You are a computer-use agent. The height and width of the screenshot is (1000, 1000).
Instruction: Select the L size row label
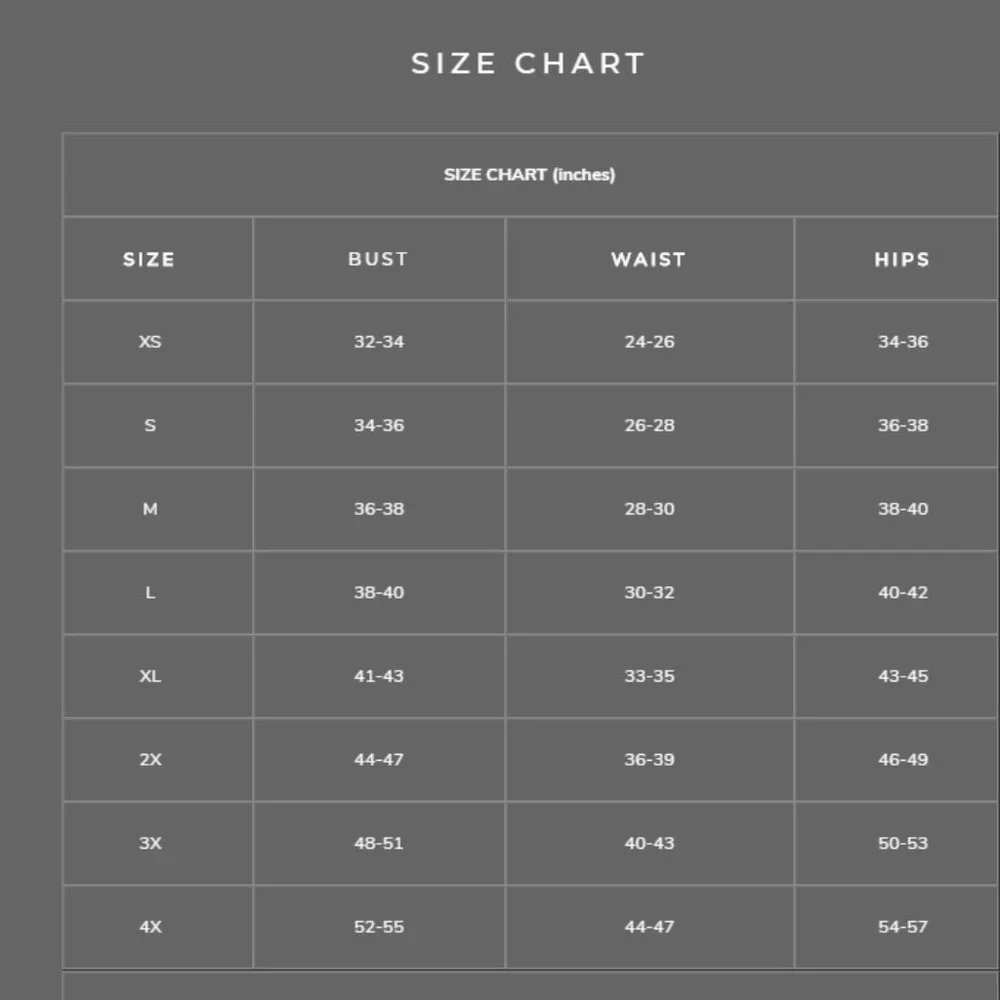pos(150,592)
